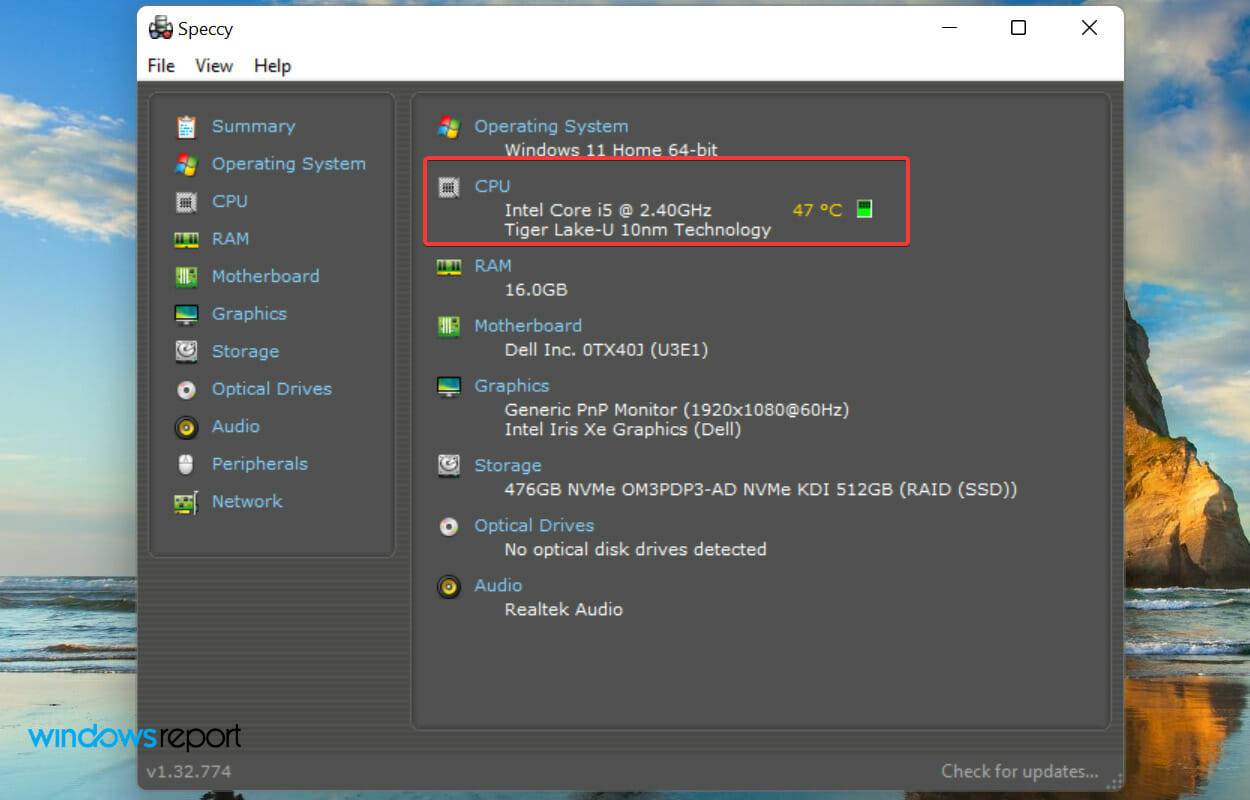Viewport: 1250px width, 800px height.
Task: Click the Realtek Audio entry
Action: pos(563,609)
